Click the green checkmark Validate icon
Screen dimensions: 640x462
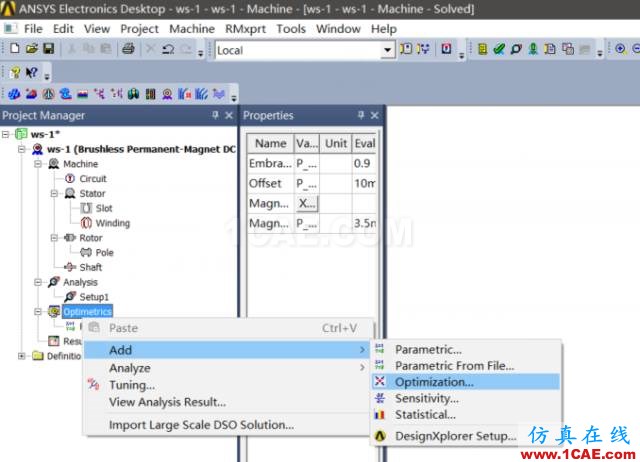(x=499, y=49)
